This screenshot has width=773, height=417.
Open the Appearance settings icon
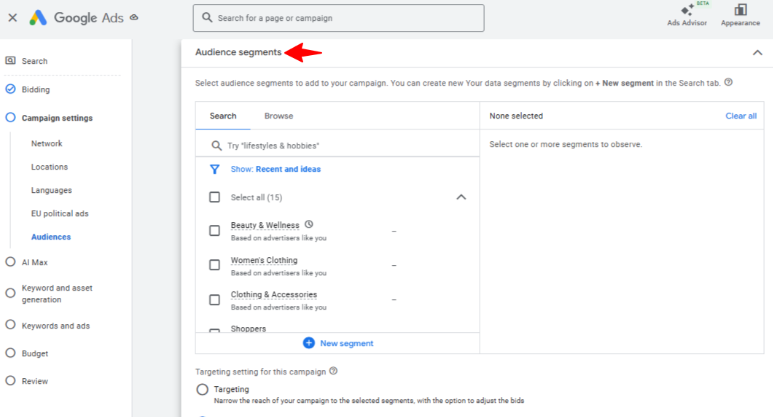coord(740,11)
